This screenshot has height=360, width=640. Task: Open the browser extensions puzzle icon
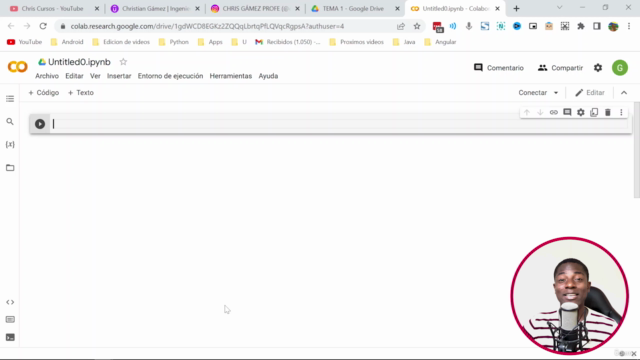point(580,26)
